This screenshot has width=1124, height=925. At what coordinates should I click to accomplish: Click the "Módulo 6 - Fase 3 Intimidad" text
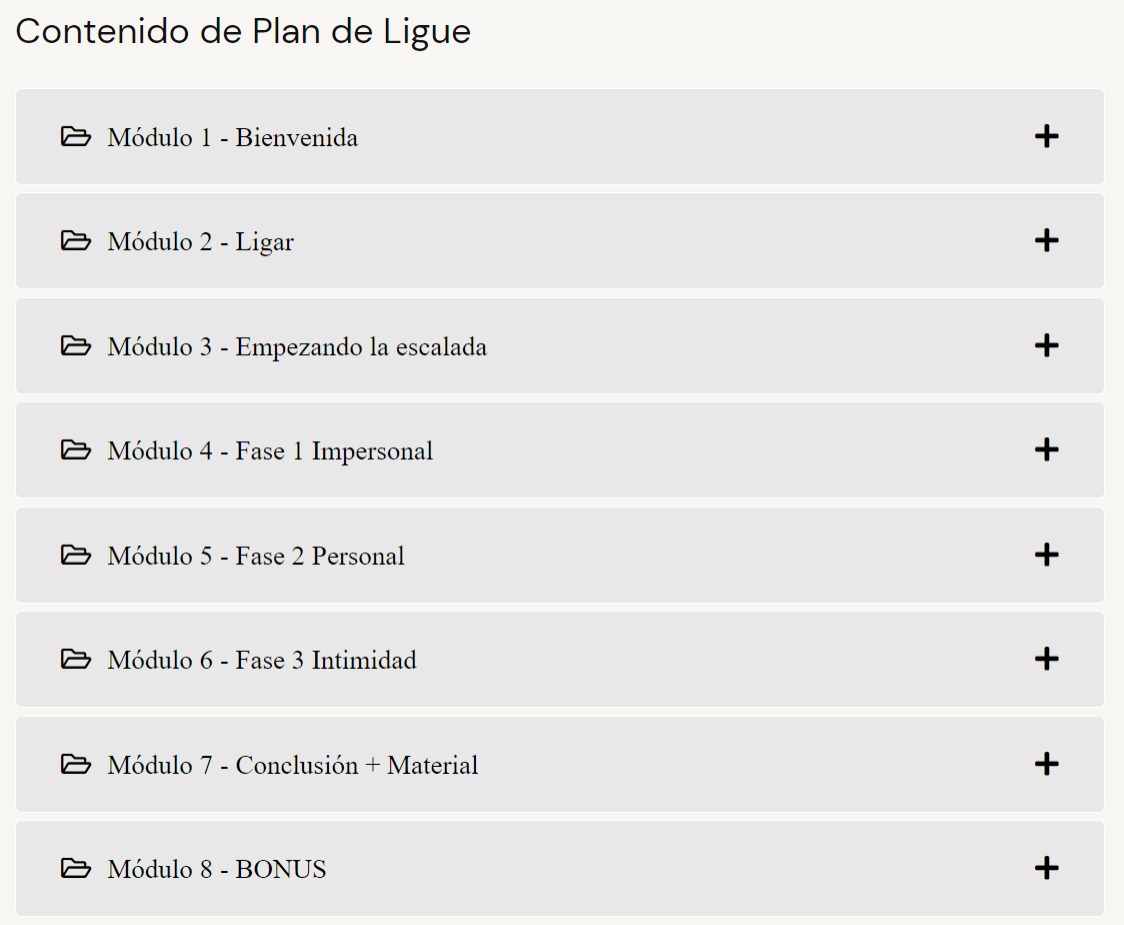(x=262, y=660)
